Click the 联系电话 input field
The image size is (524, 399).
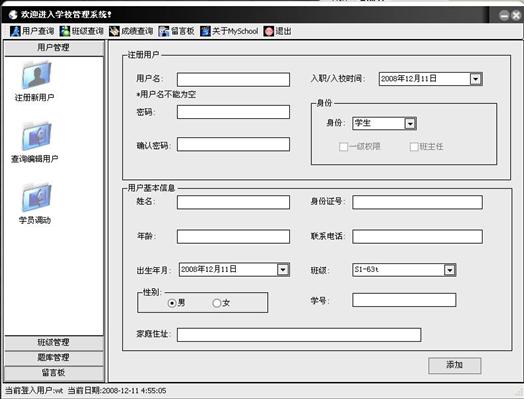[x=417, y=237]
